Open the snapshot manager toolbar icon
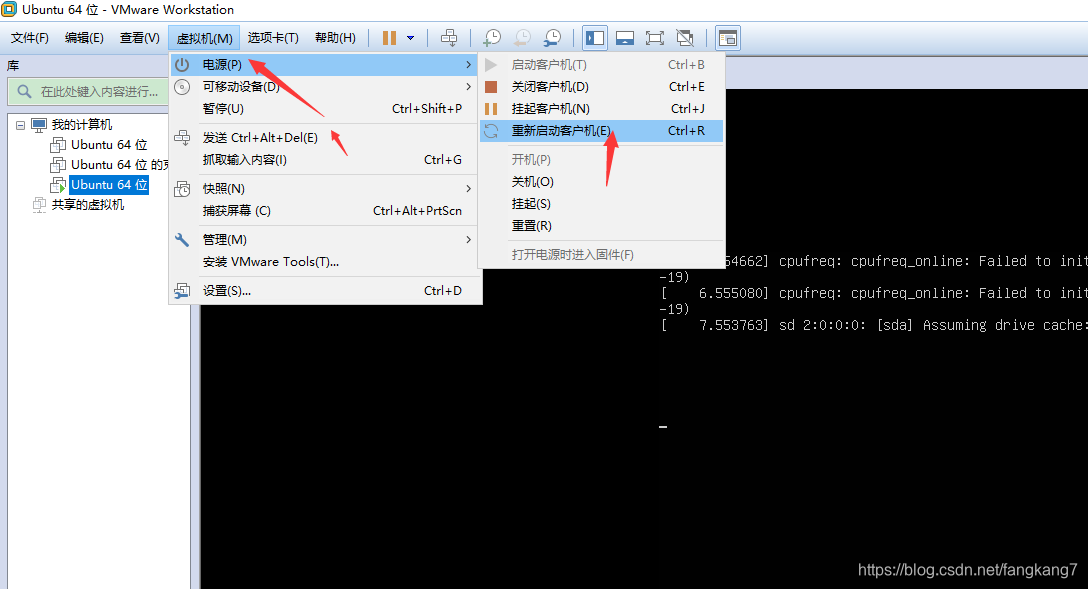1088x589 pixels. [x=552, y=37]
